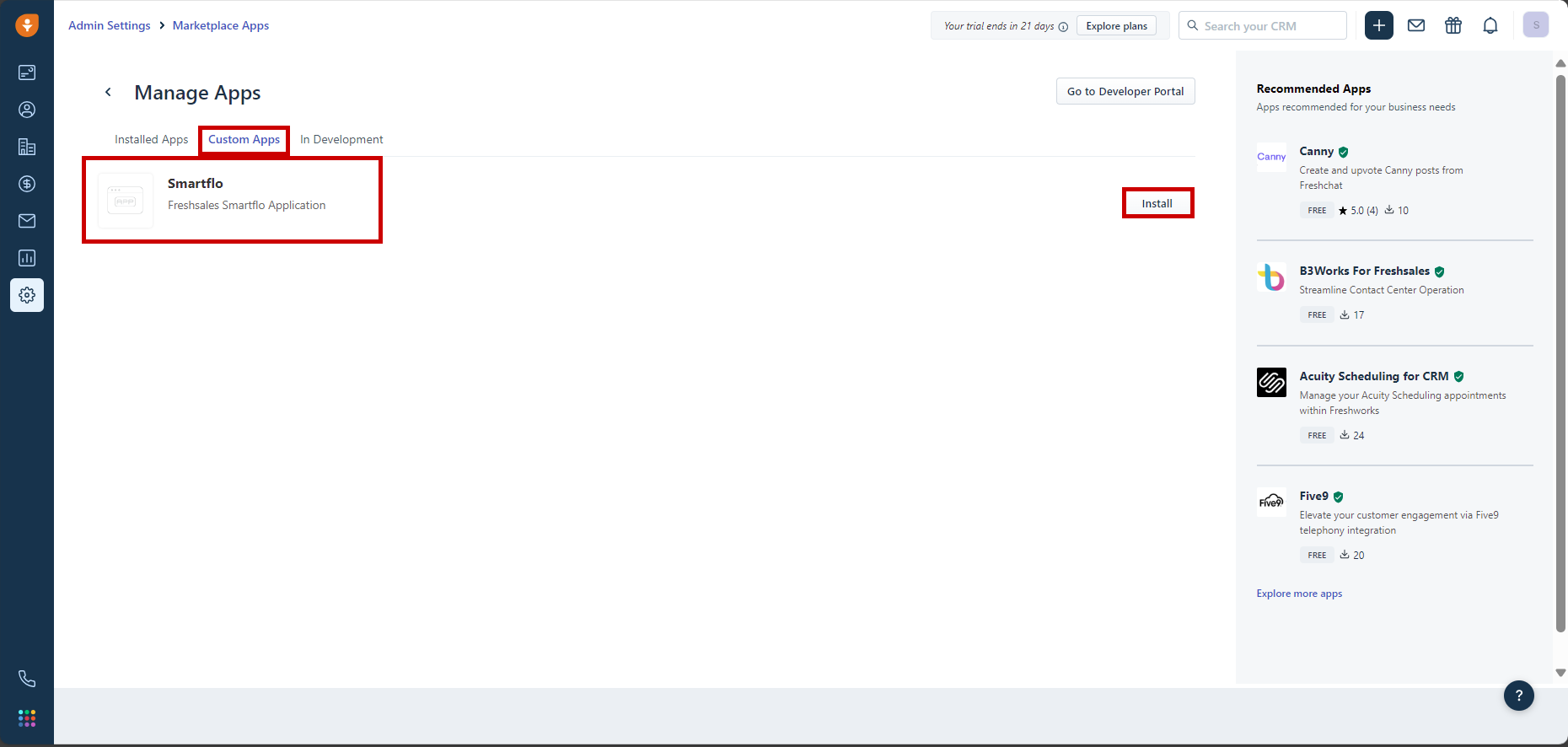Image resolution: width=1568 pixels, height=747 pixels.
Task: Click the scrollbar up arrow
Action: point(1560,63)
